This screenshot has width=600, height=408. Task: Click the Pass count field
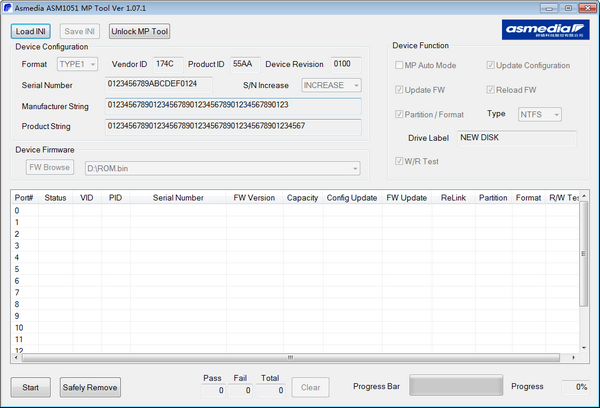click(213, 390)
